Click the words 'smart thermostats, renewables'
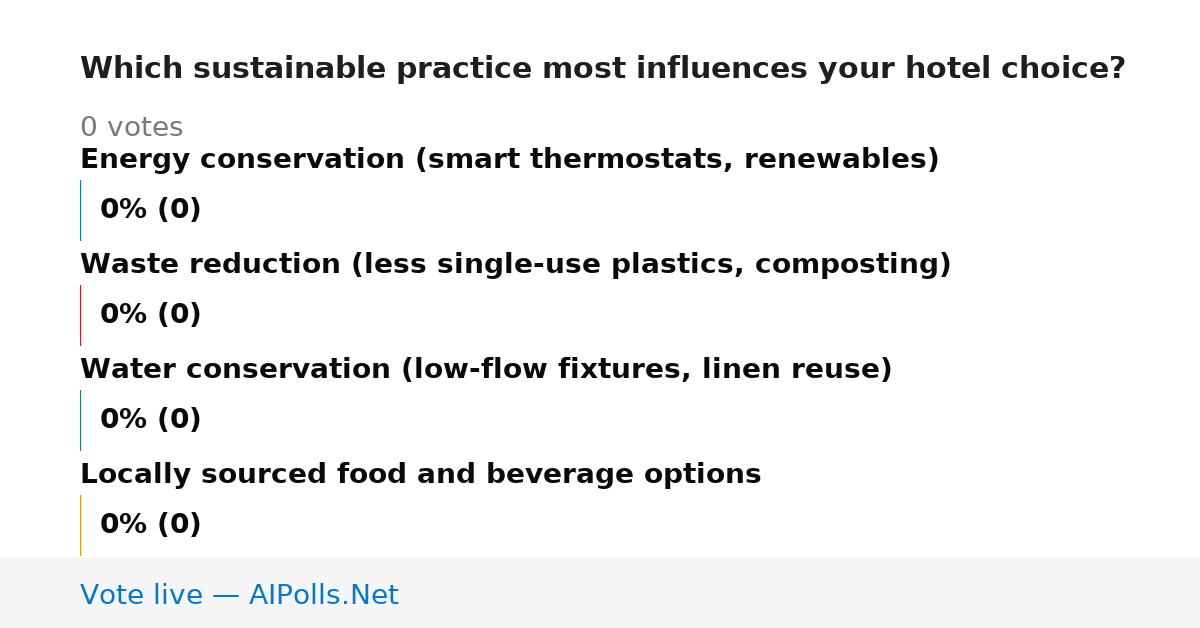The width and height of the screenshot is (1200, 628). point(677,160)
